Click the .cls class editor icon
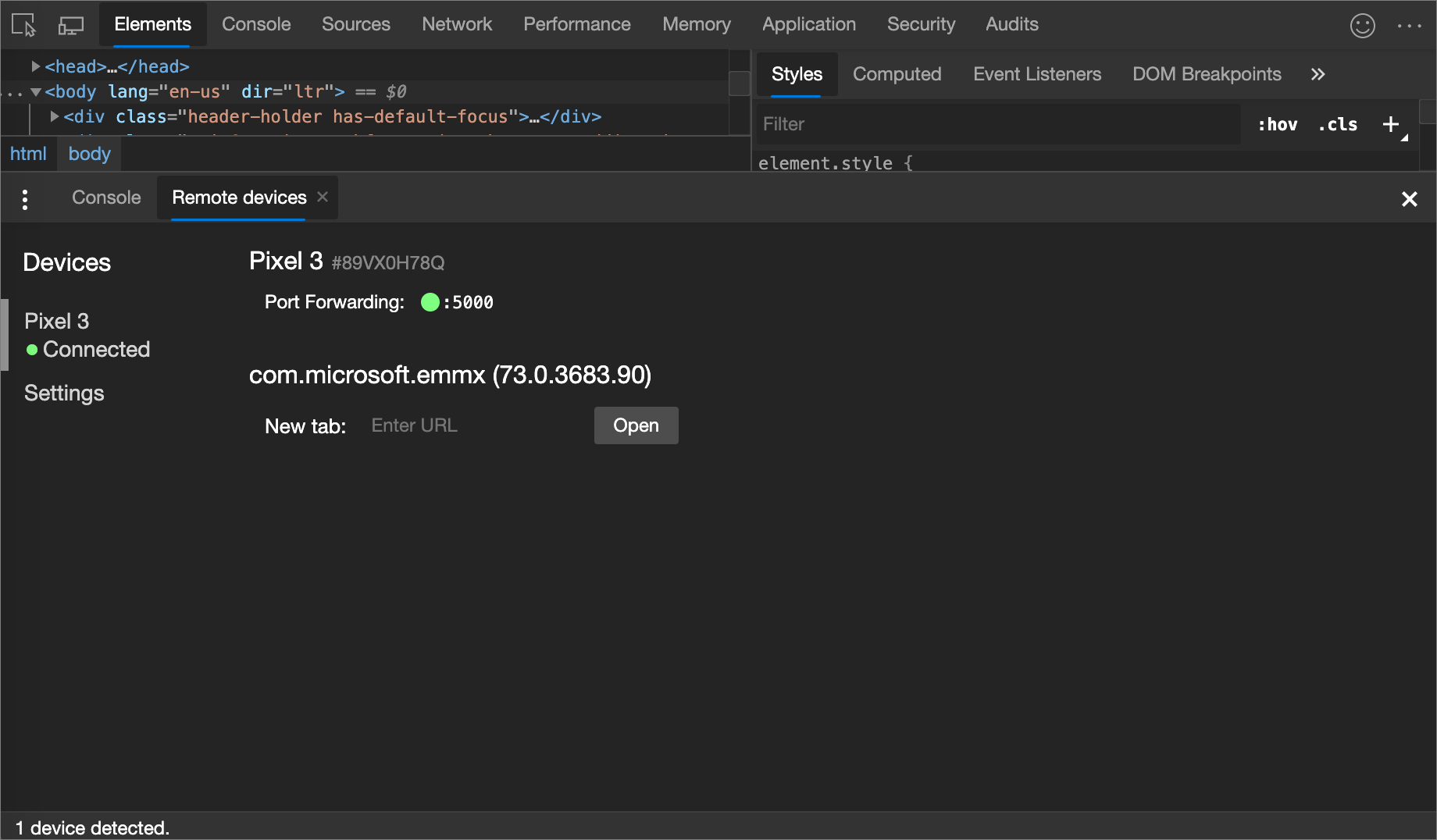Screen dimensions: 1437x840 coord(1337,123)
